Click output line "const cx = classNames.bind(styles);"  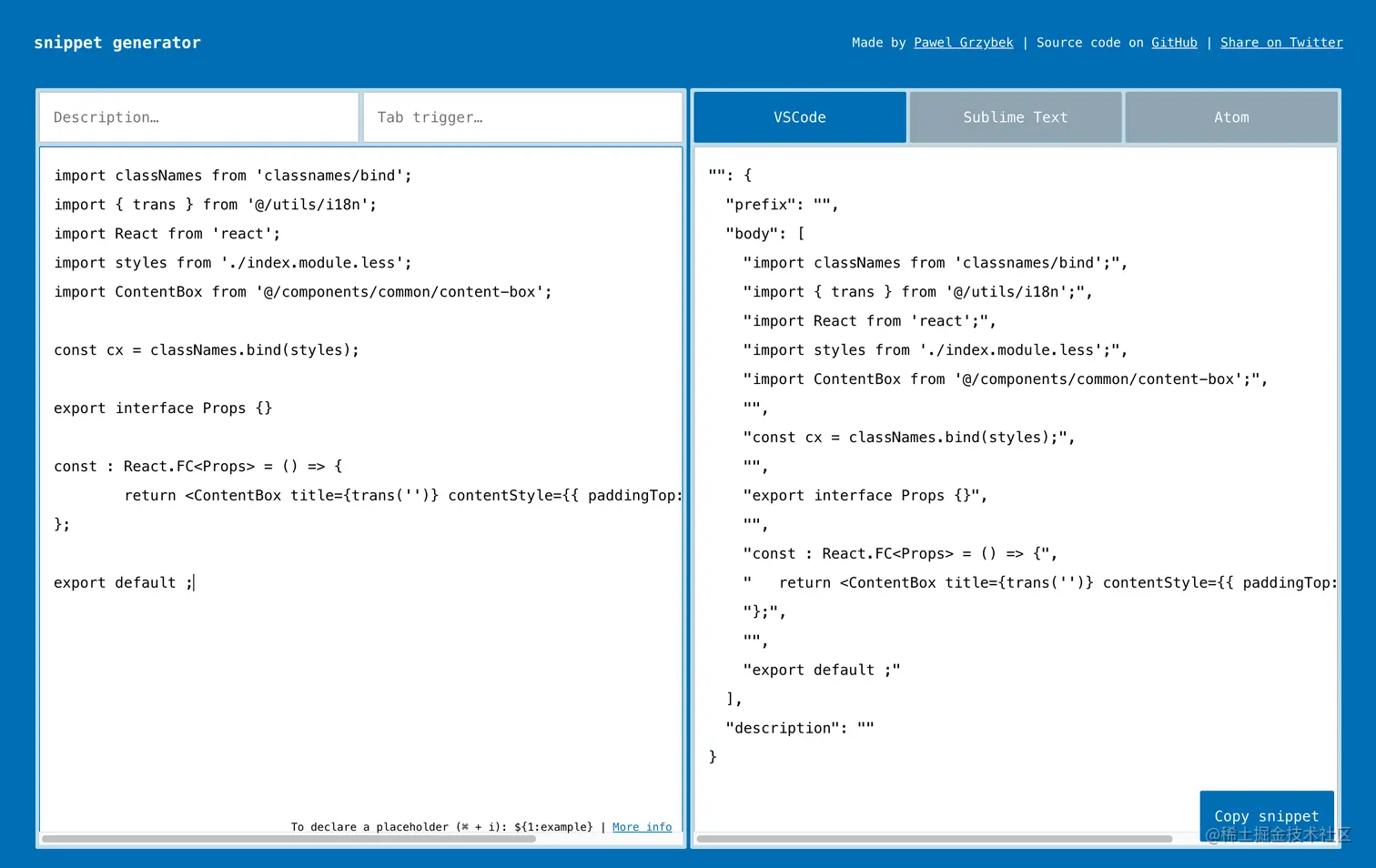[x=909, y=438]
